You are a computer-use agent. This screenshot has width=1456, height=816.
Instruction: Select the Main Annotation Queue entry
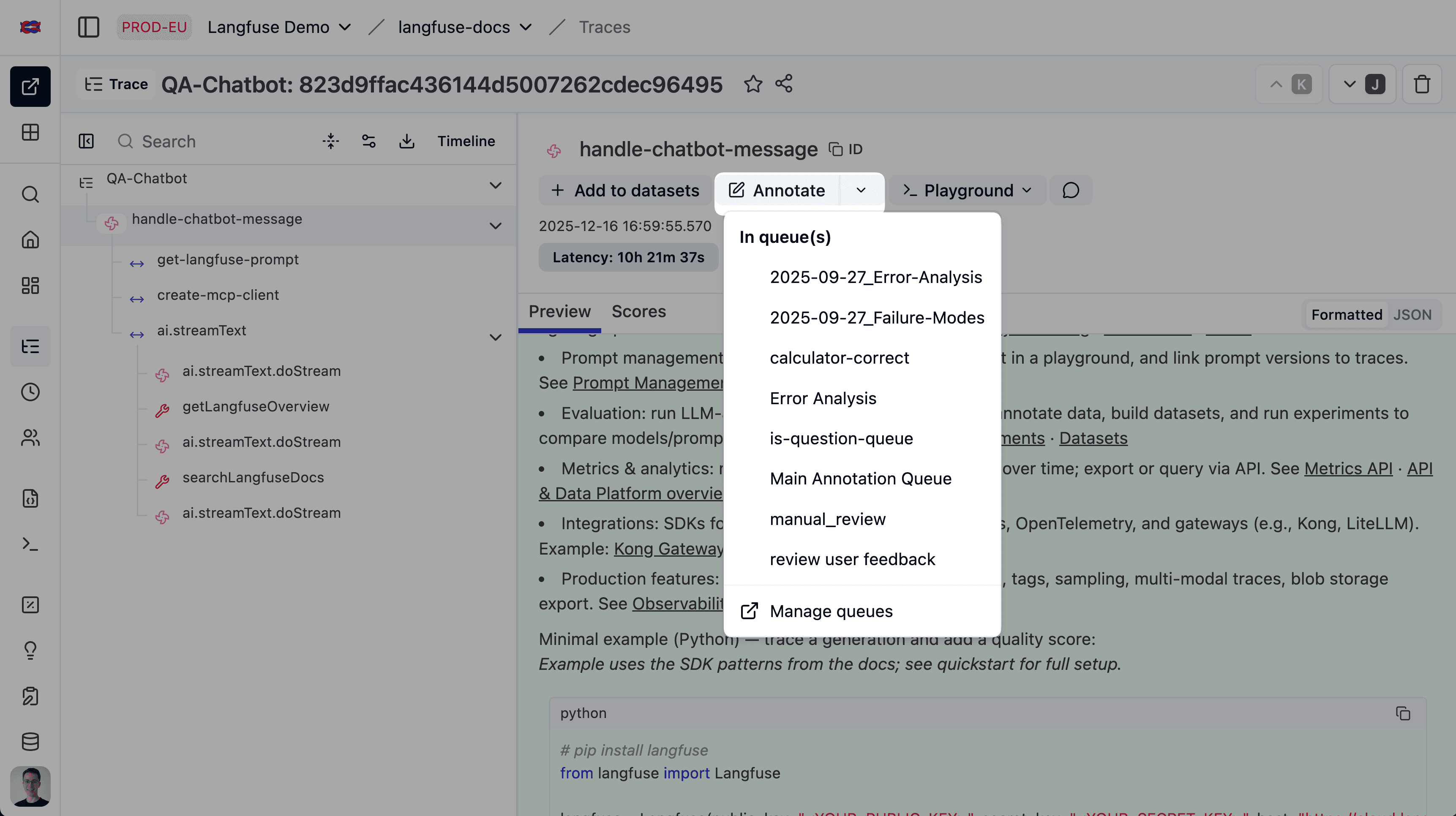pyautogui.click(x=860, y=479)
